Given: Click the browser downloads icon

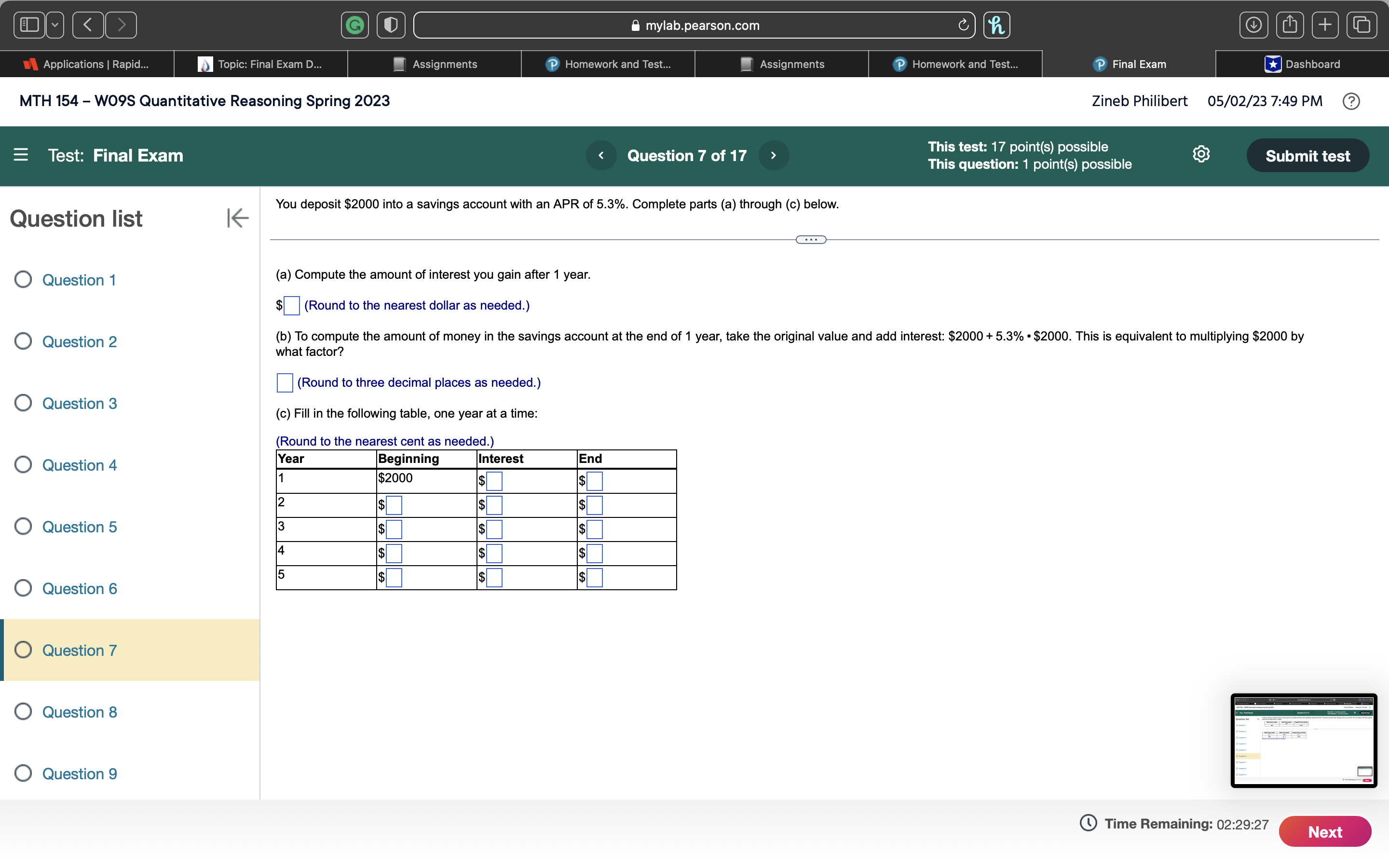Looking at the screenshot, I should click(1253, 25).
